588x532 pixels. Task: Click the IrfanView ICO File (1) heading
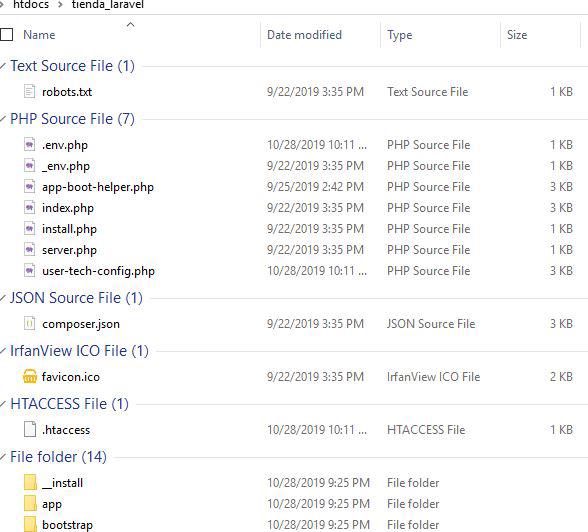[80, 351]
